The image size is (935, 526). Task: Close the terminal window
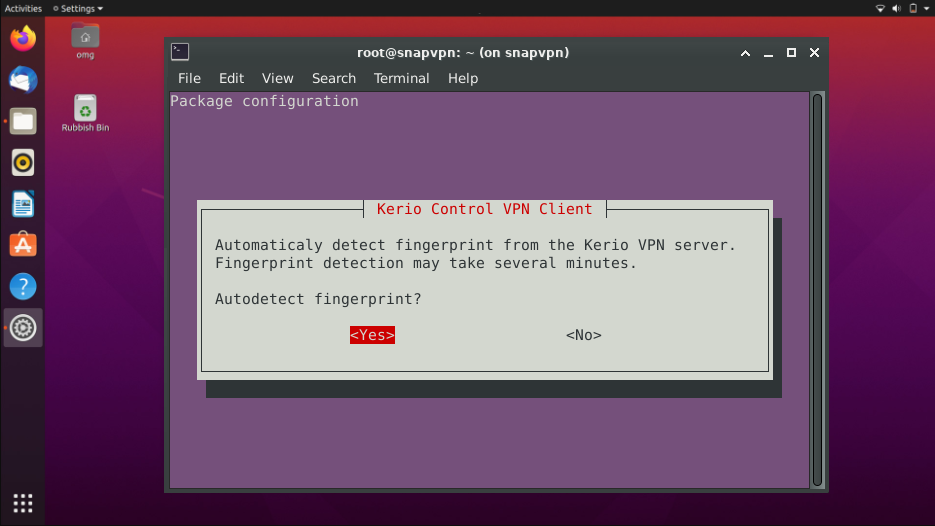click(815, 52)
